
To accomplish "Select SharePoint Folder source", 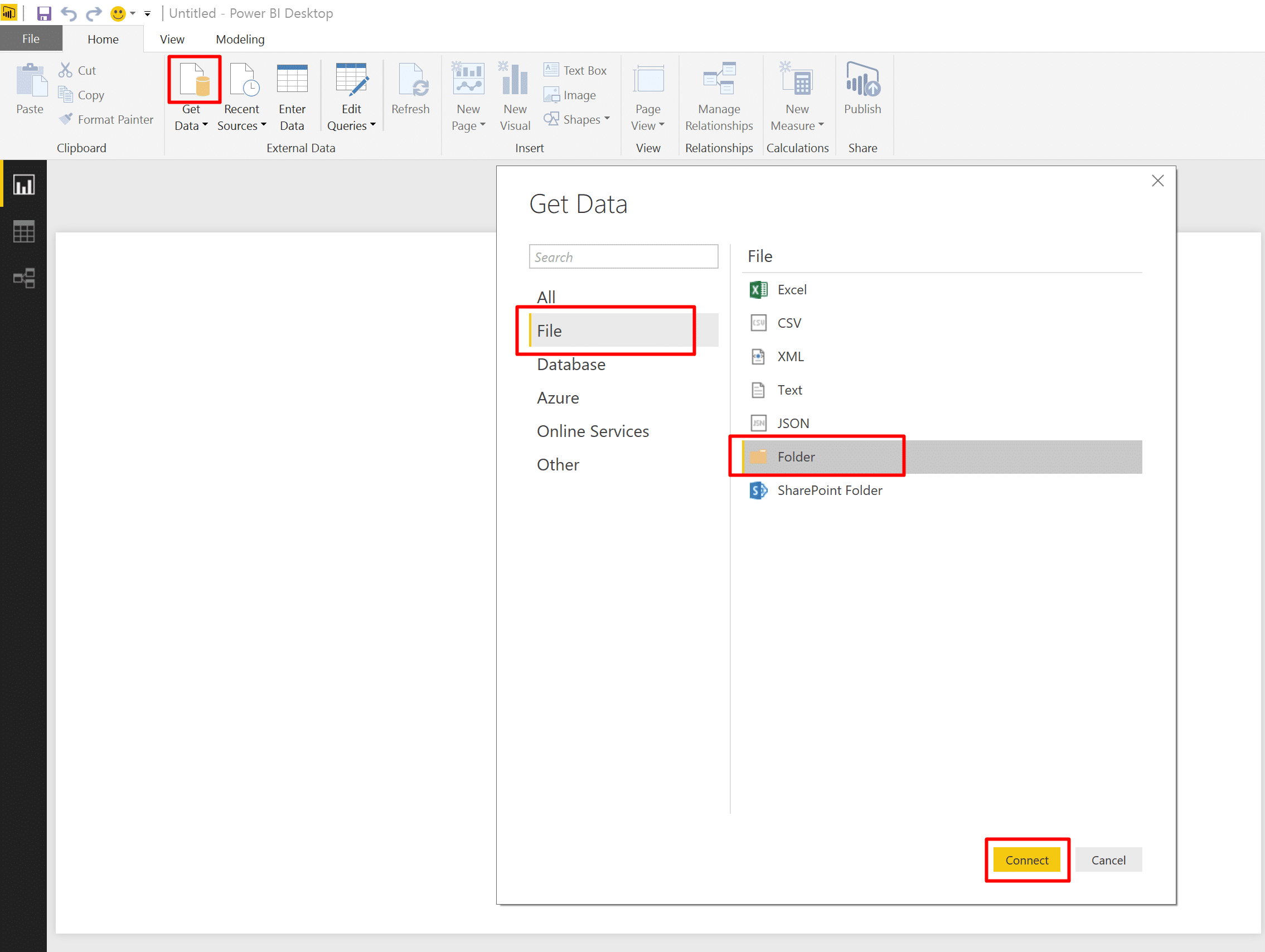I will (828, 490).
